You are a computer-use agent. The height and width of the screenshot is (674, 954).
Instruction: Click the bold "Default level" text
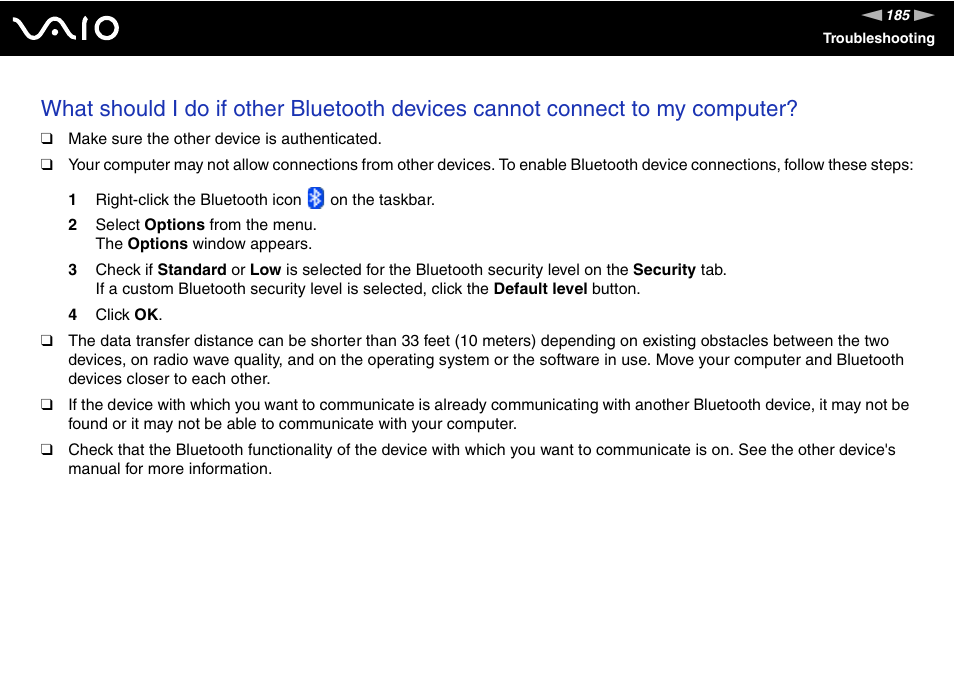(540, 289)
